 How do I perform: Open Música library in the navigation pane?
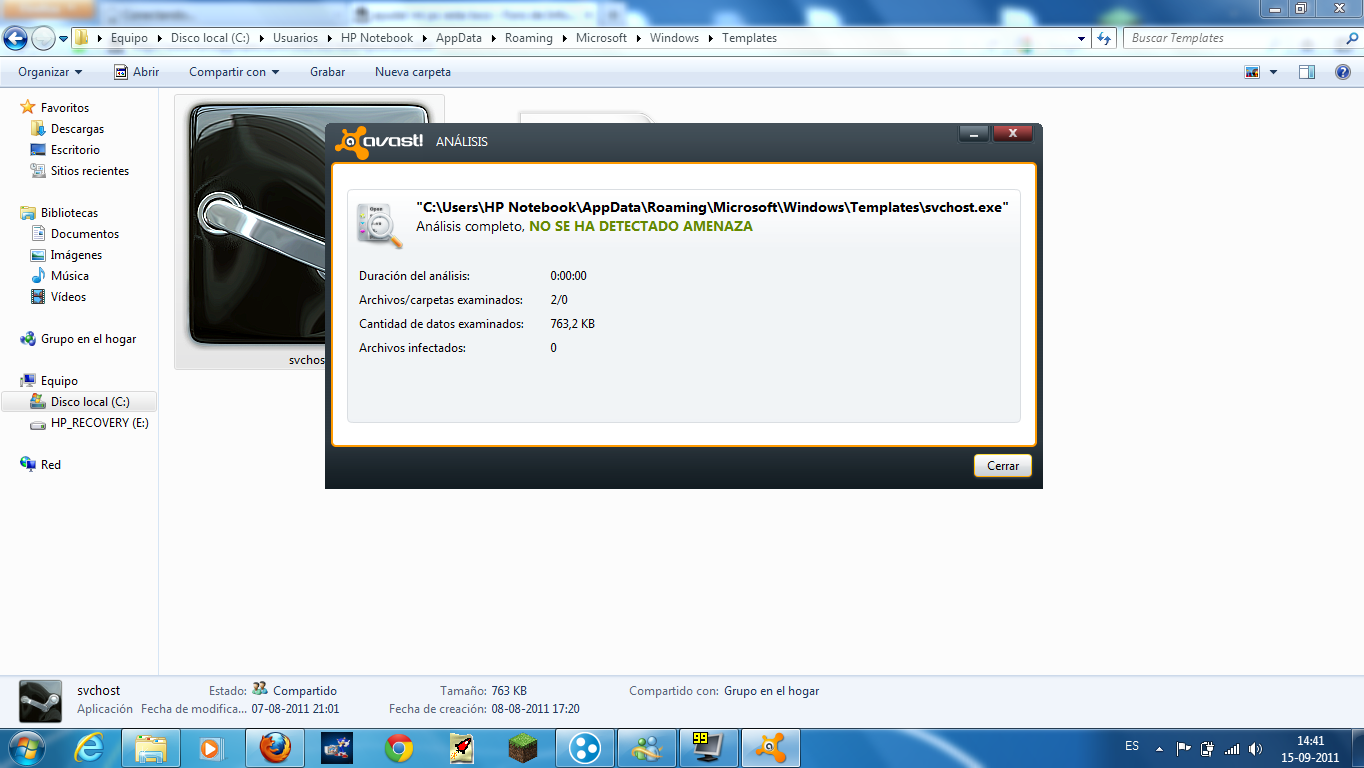pyautogui.click(x=70, y=276)
